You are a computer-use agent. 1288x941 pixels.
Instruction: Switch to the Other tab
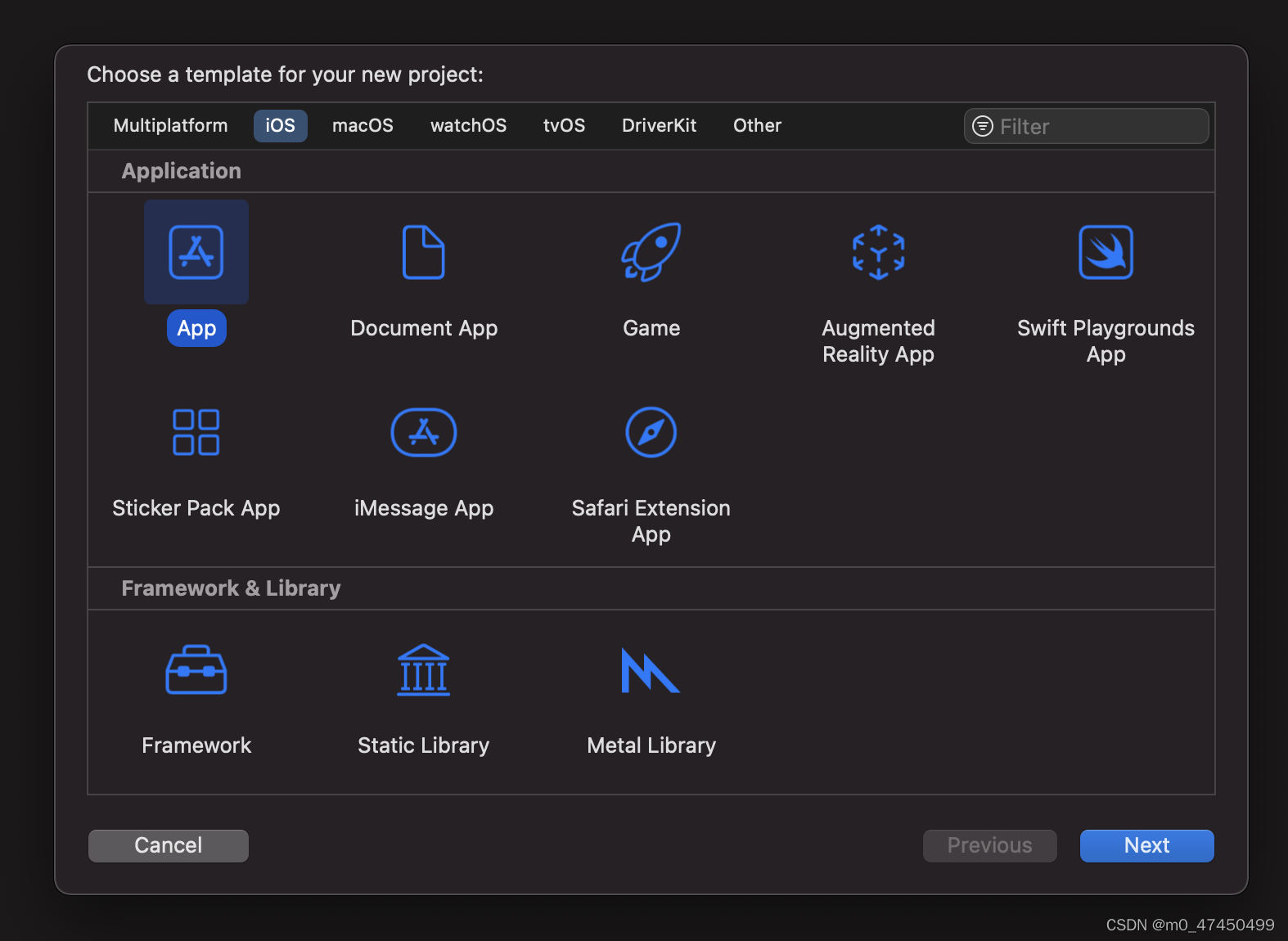click(x=758, y=126)
